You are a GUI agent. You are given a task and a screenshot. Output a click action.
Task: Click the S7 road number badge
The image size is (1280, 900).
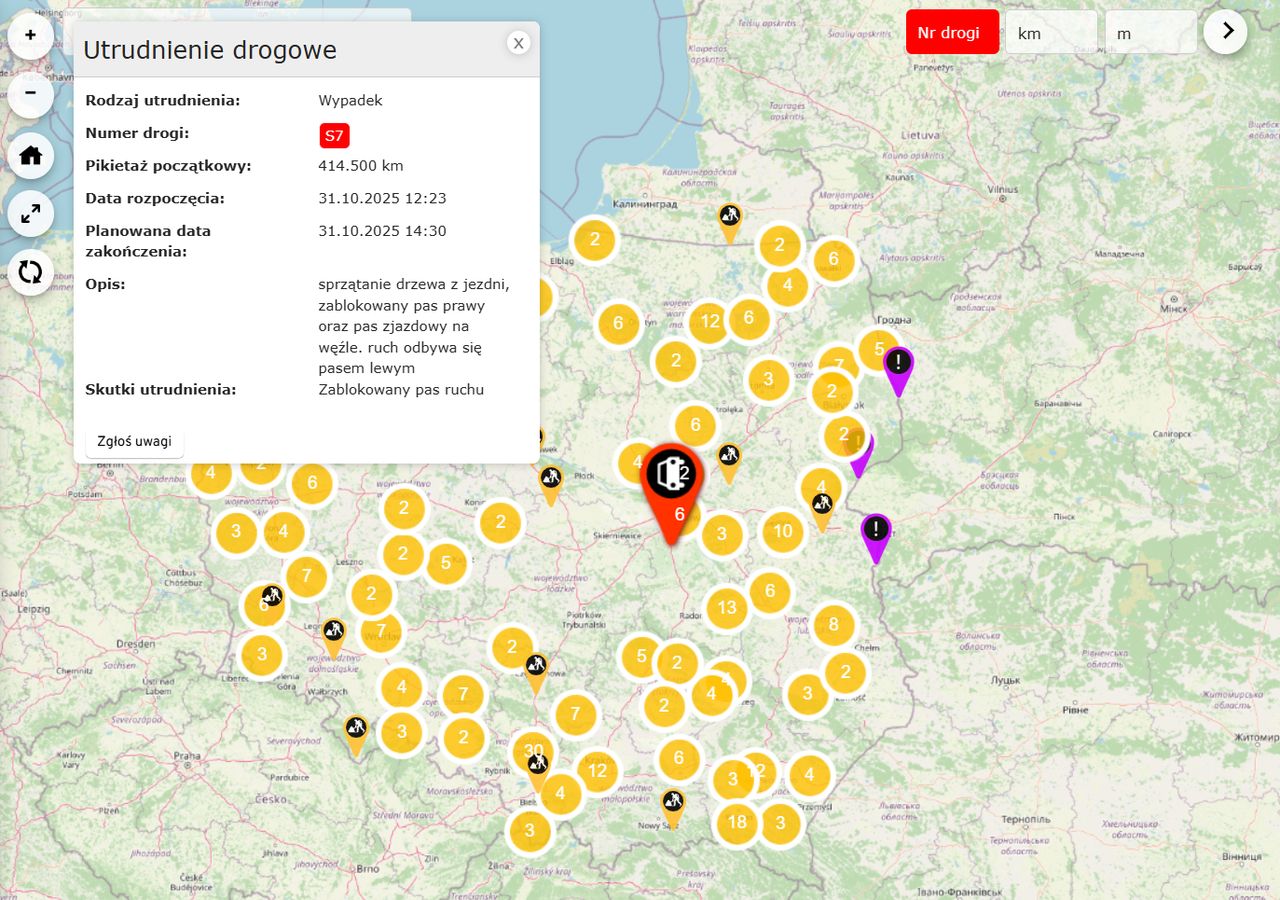(x=334, y=135)
